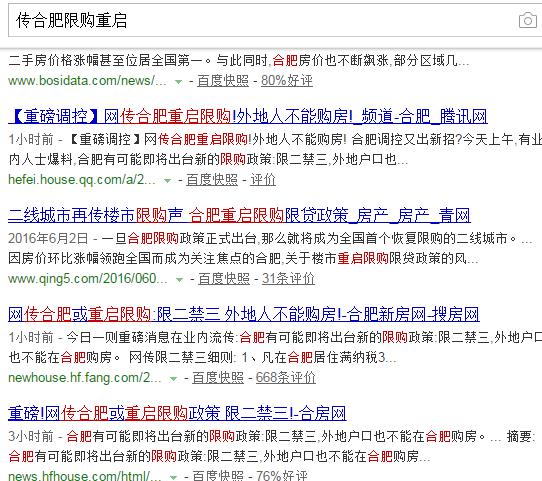
Task: Expand the dropdown arrow beside www.qing5.com
Action: [179, 280]
